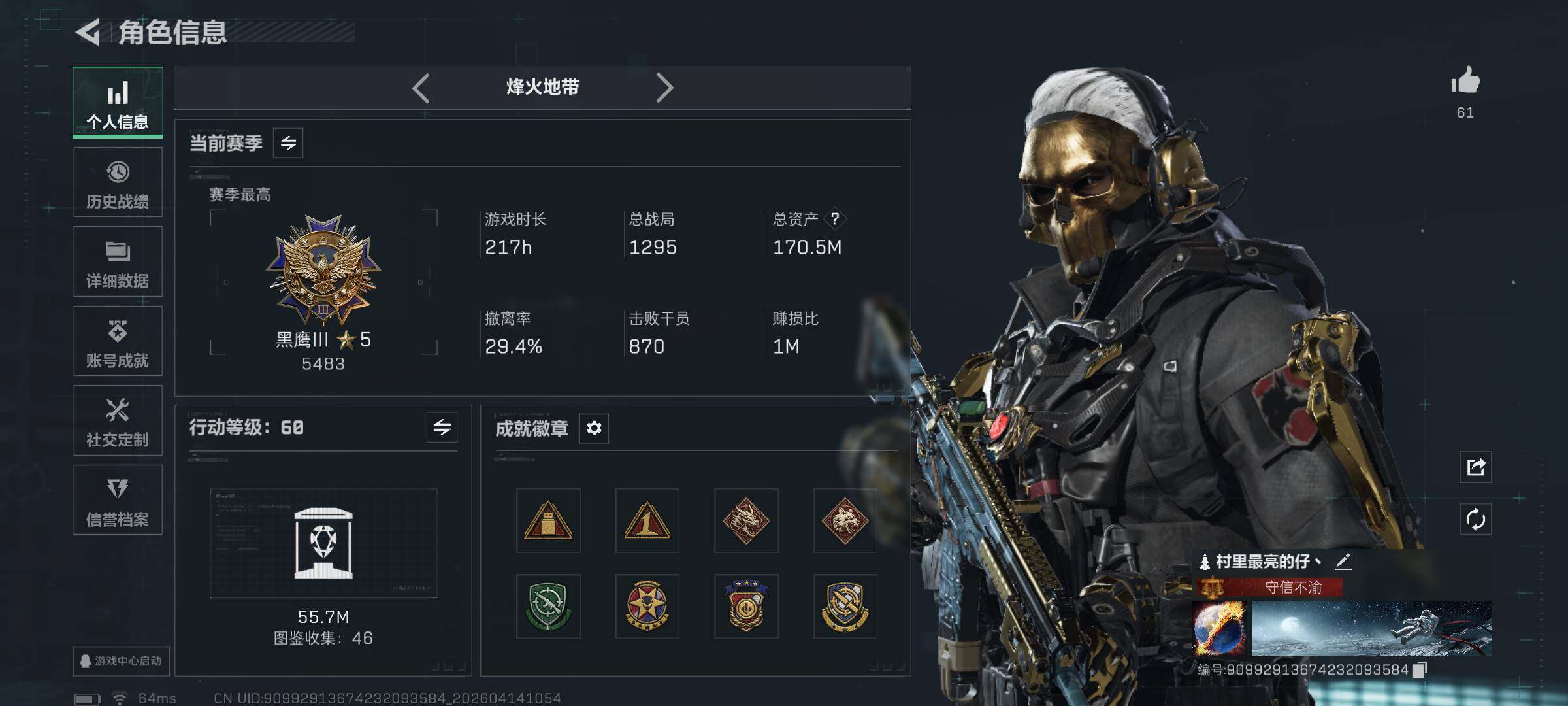The width and height of the screenshot is (1568, 706).
Task: Open the 信誉档案 section
Action: click(x=118, y=500)
